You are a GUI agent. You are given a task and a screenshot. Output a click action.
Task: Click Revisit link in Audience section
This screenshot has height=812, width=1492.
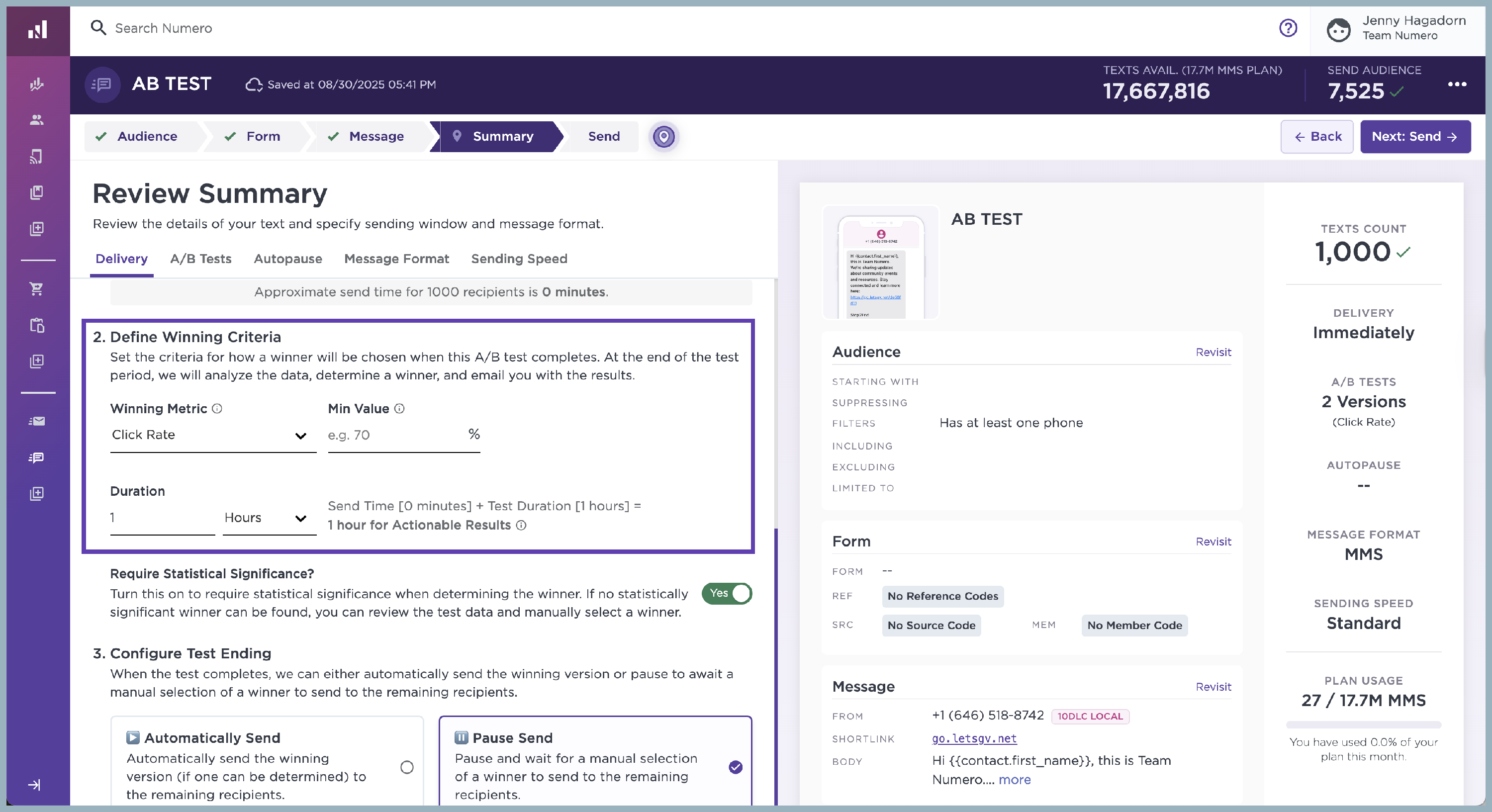[1213, 352]
